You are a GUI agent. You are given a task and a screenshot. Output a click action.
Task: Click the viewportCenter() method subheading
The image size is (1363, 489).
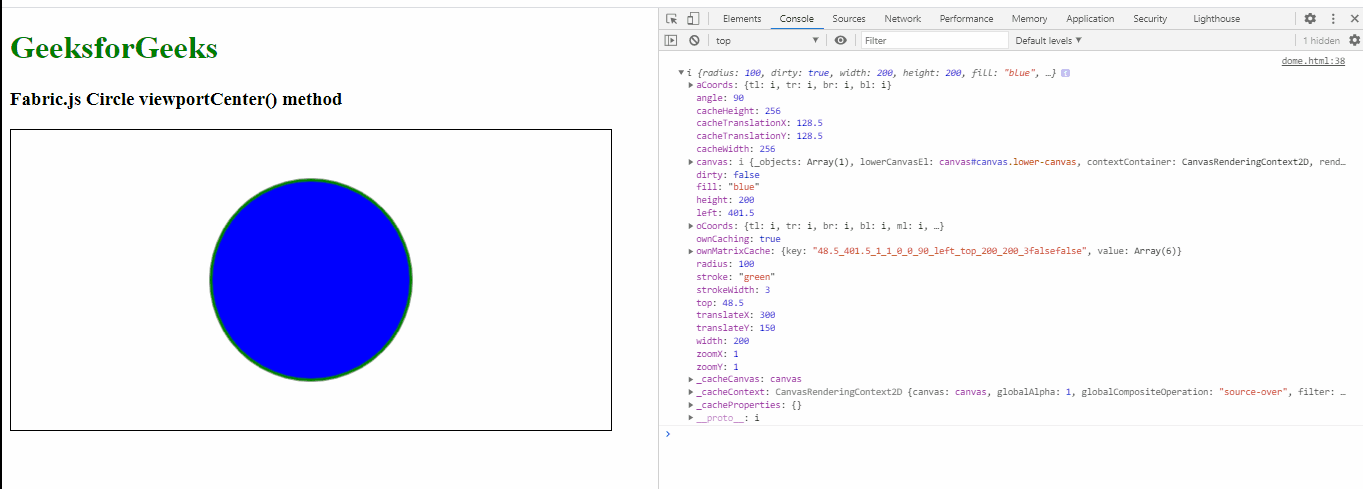click(x=176, y=99)
